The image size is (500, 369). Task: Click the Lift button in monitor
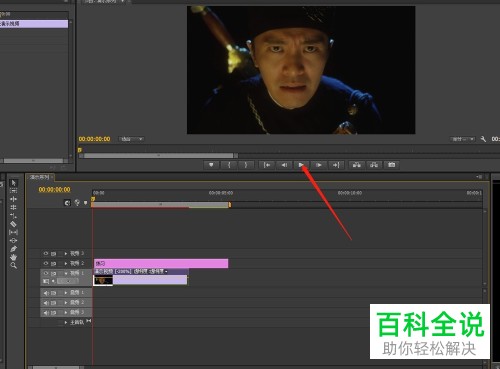point(357,165)
